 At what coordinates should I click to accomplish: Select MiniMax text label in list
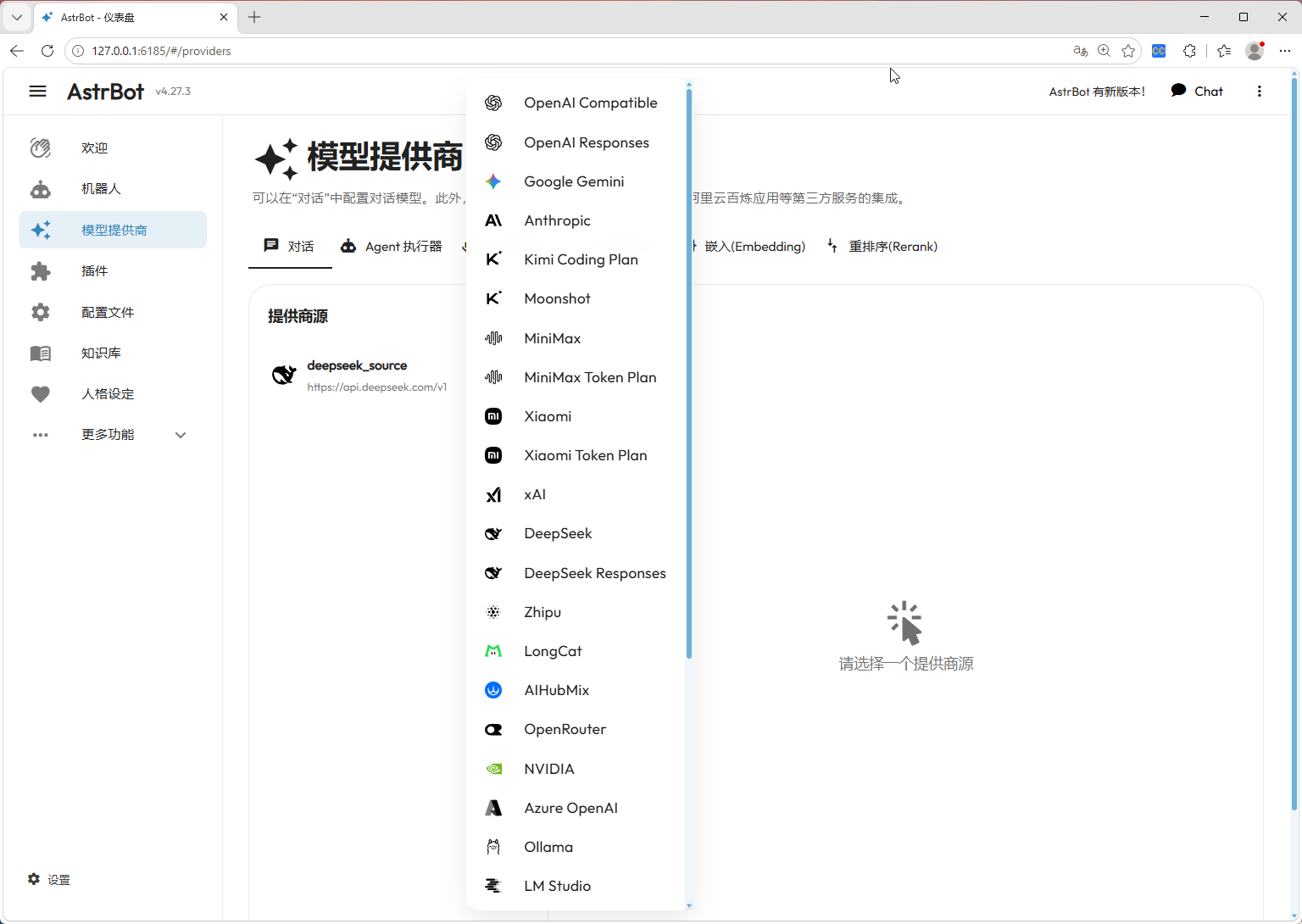click(x=553, y=338)
